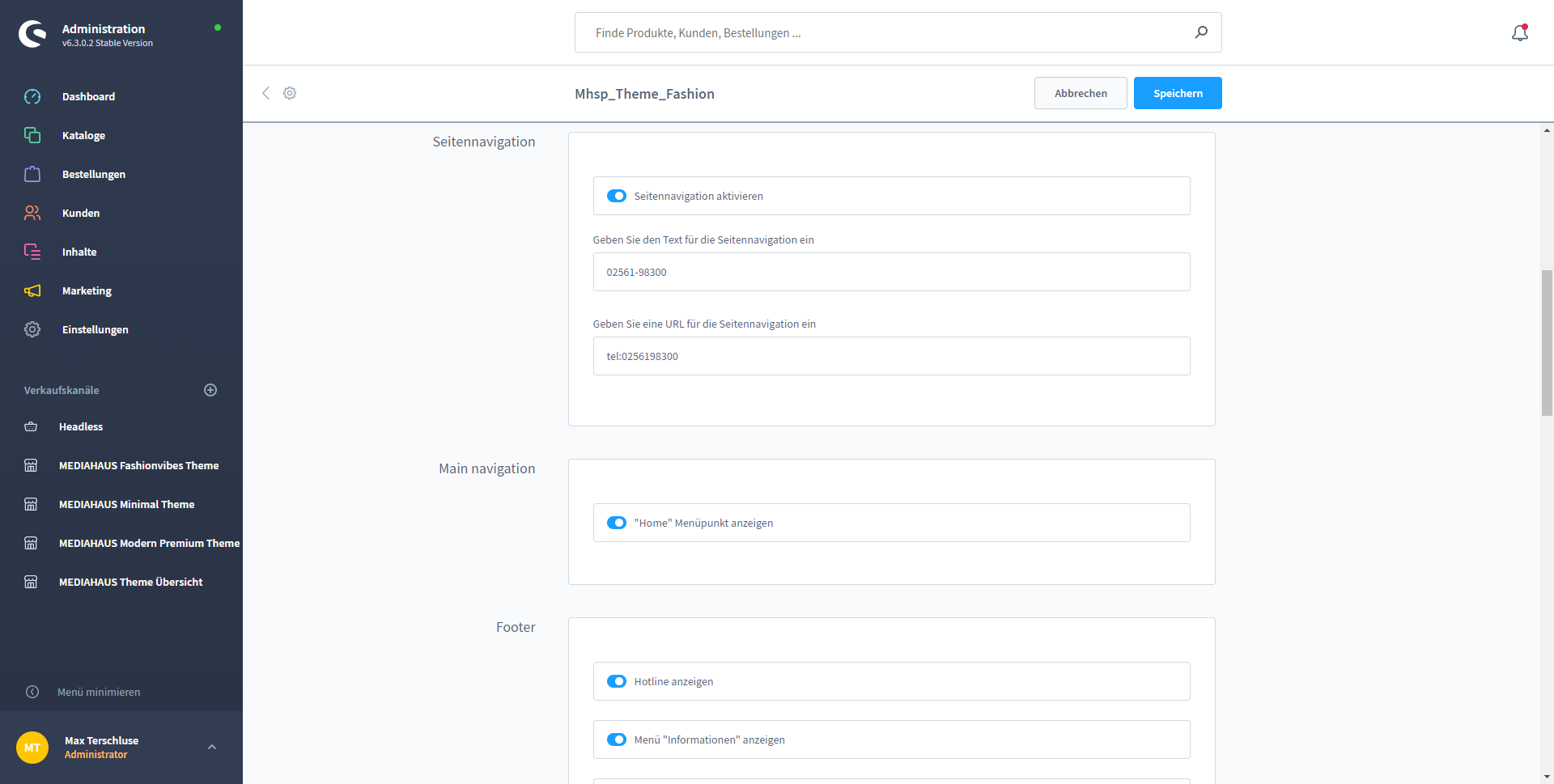Expand the Max Terschluse user menu
The width and height of the screenshot is (1554, 784).
point(212,747)
